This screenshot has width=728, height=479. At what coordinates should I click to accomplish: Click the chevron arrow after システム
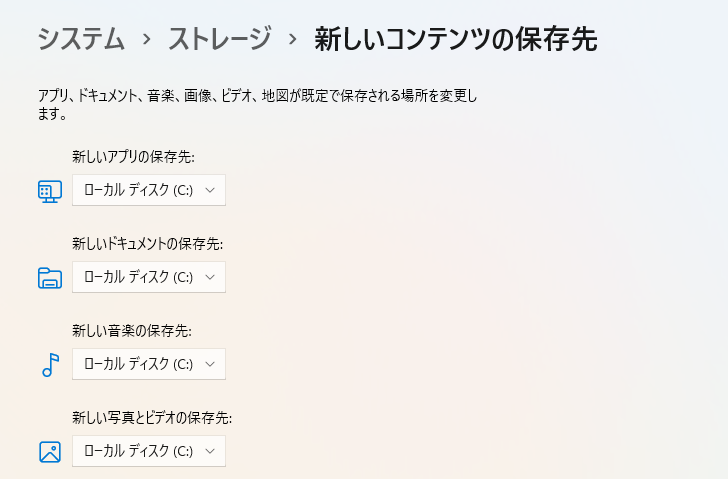pyautogui.click(x=146, y=40)
